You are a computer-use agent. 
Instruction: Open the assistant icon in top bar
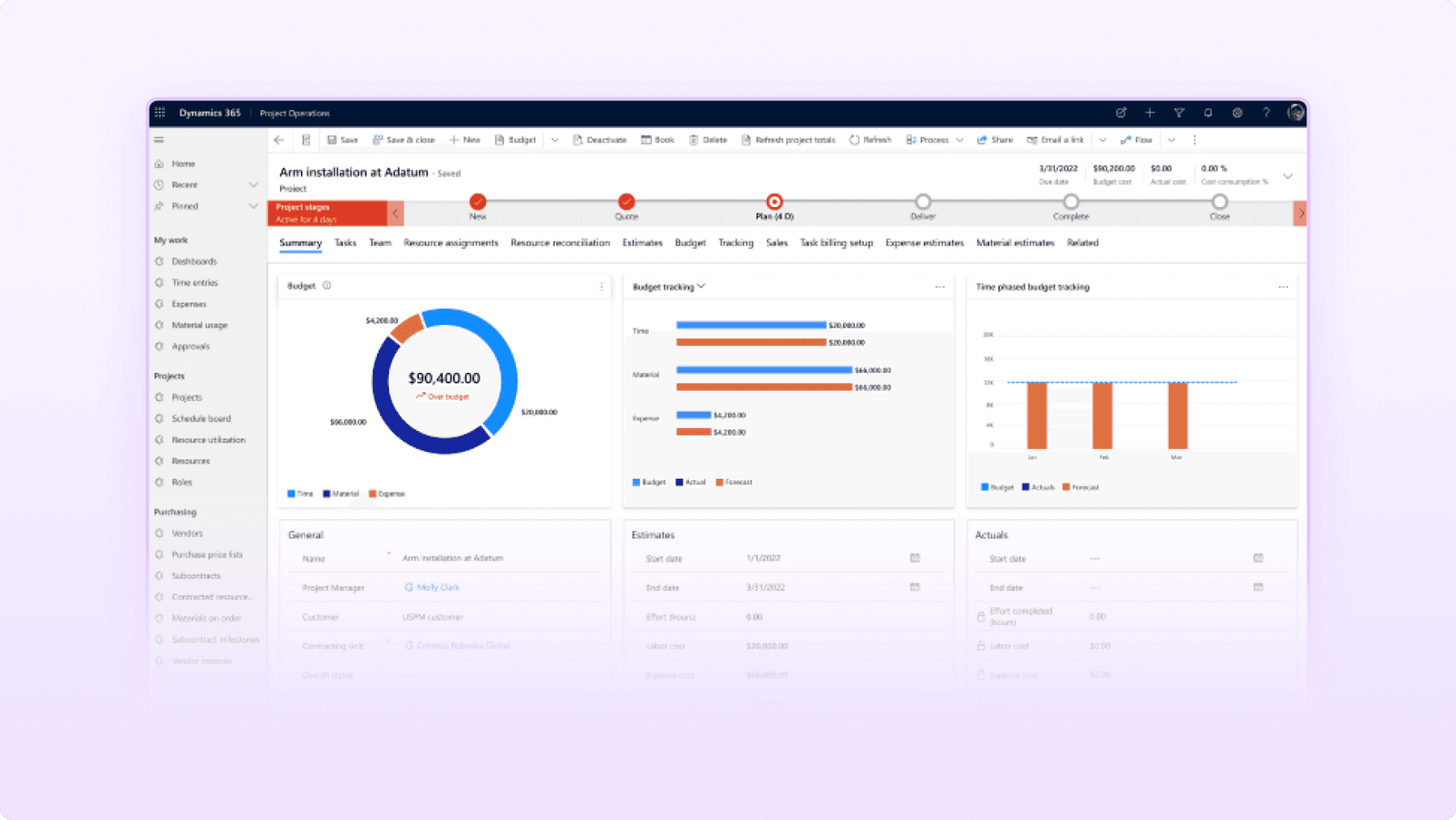pyautogui.click(x=1120, y=113)
